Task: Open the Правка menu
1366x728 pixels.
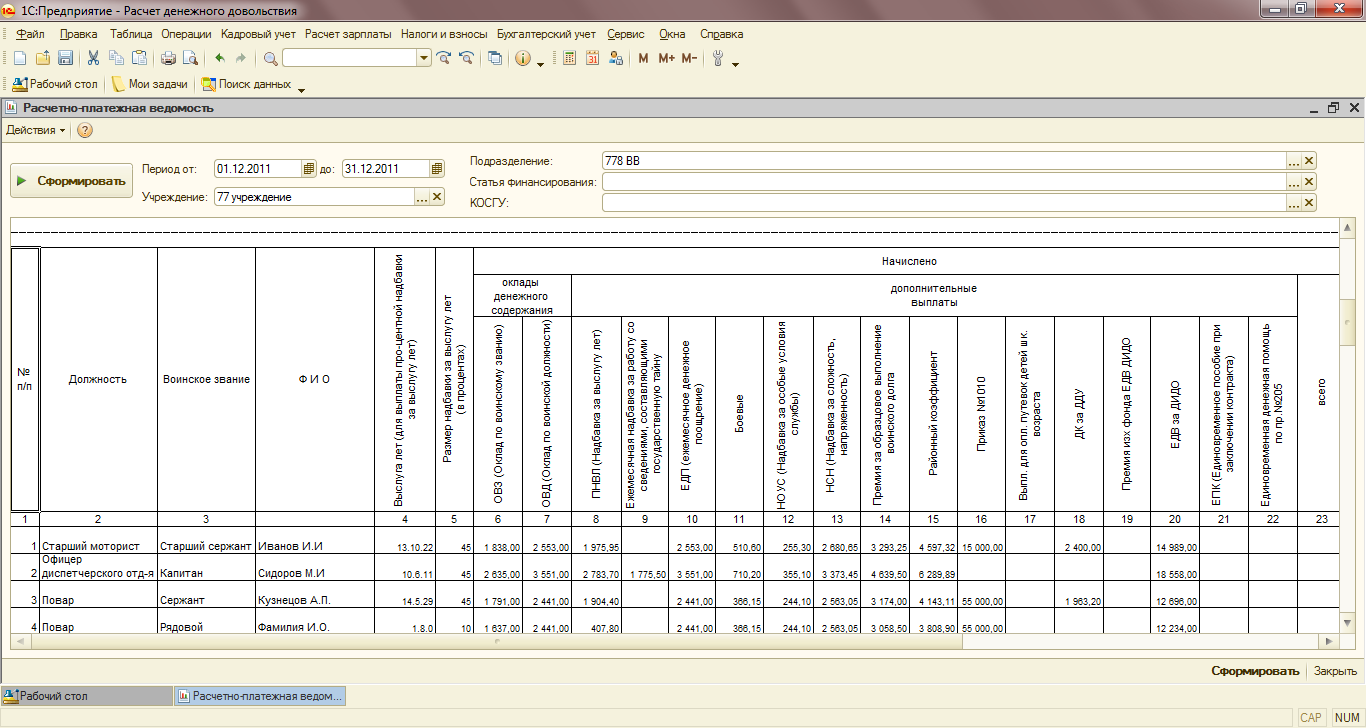Action: pyautogui.click(x=79, y=34)
